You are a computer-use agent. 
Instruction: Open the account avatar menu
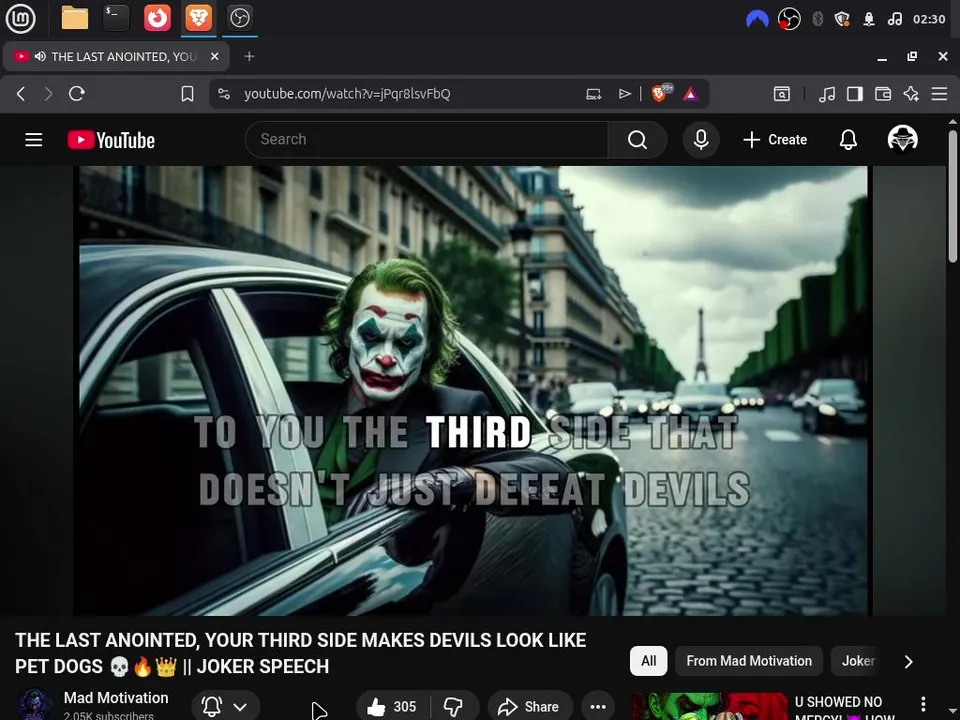(902, 139)
